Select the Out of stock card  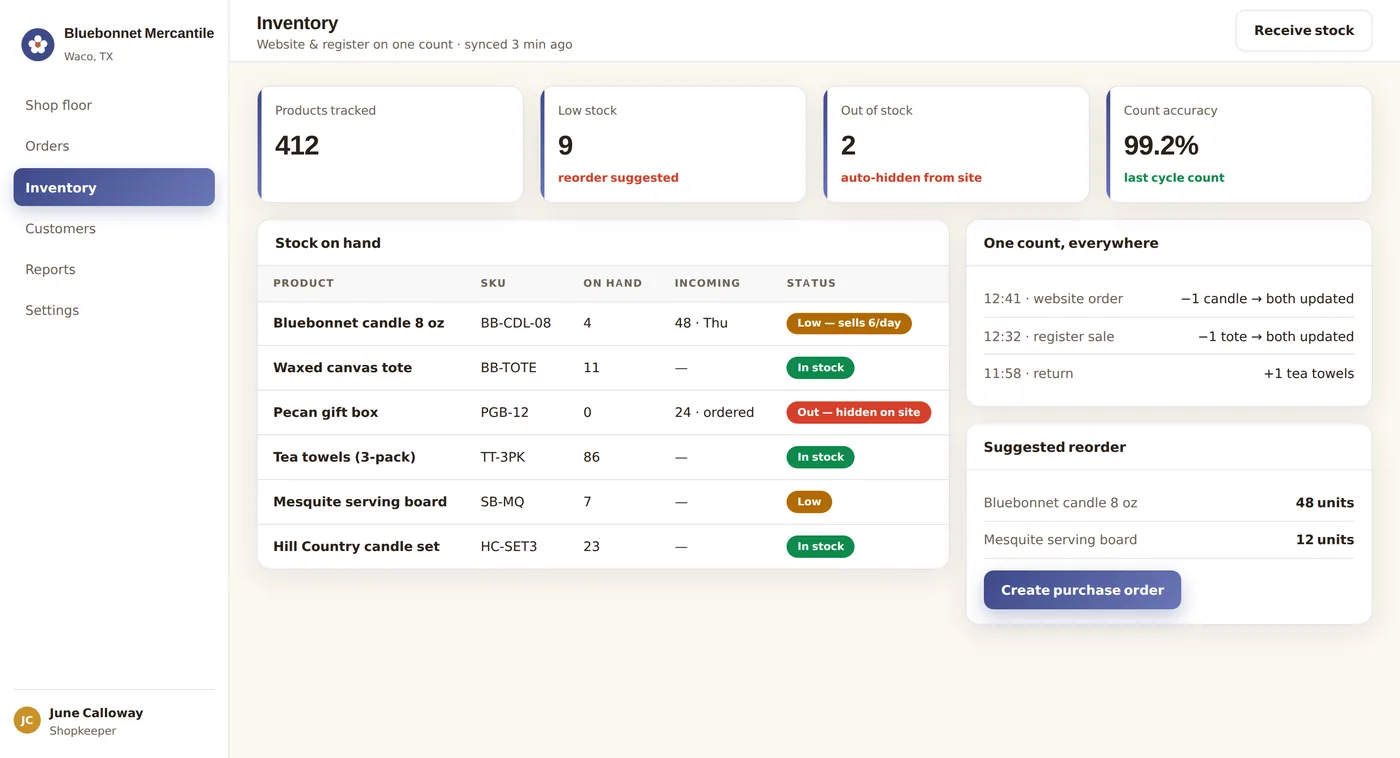956,144
